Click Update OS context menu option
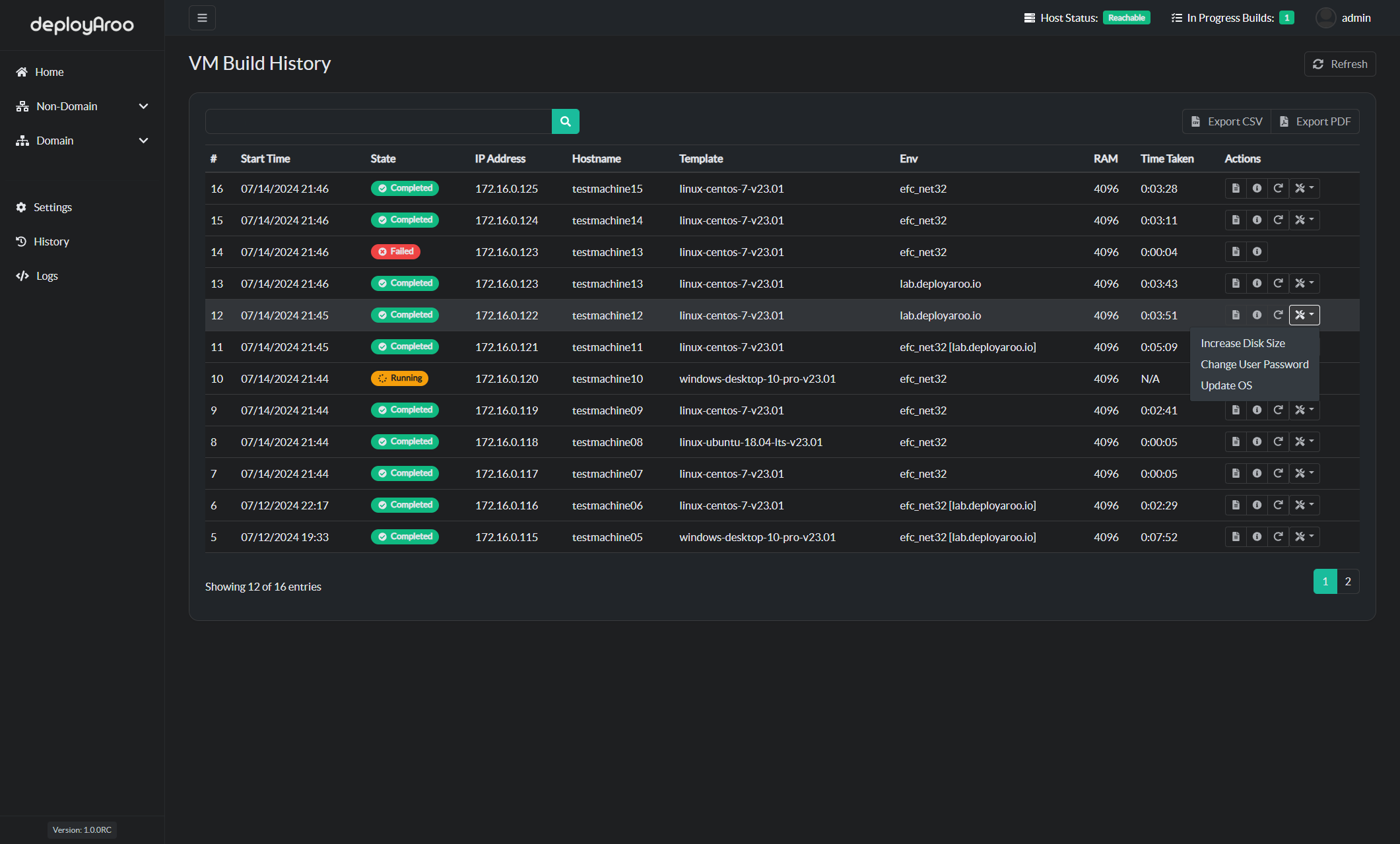Image resolution: width=1400 pixels, height=844 pixels. tap(1227, 384)
